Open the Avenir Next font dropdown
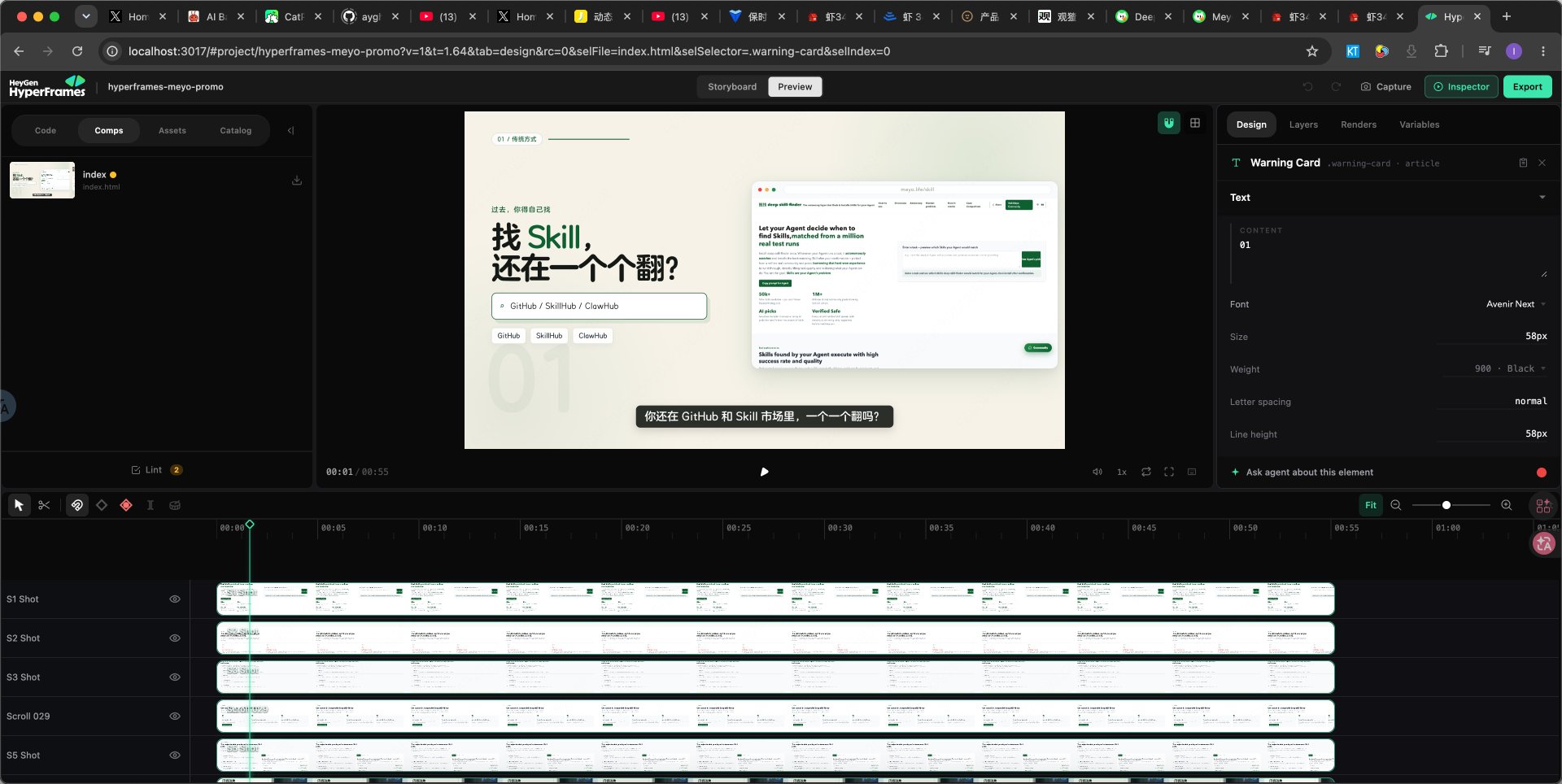The height and width of the screenshot is (784, 1562). [1516, 304]
